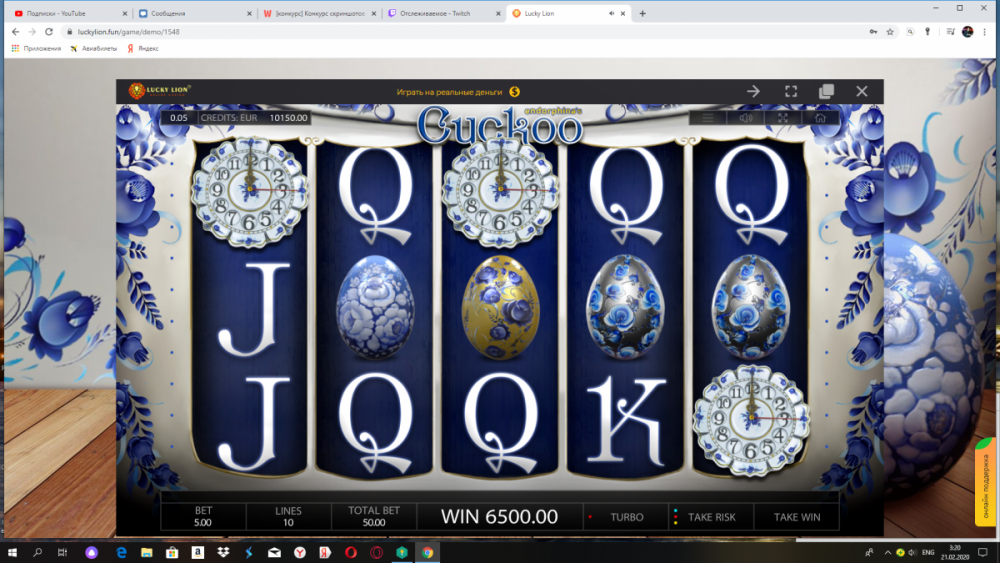The width and height of the screenshot is (1000, 563).
Task: Click the clock scatter on bottom right reel
Action: point(751,420)
